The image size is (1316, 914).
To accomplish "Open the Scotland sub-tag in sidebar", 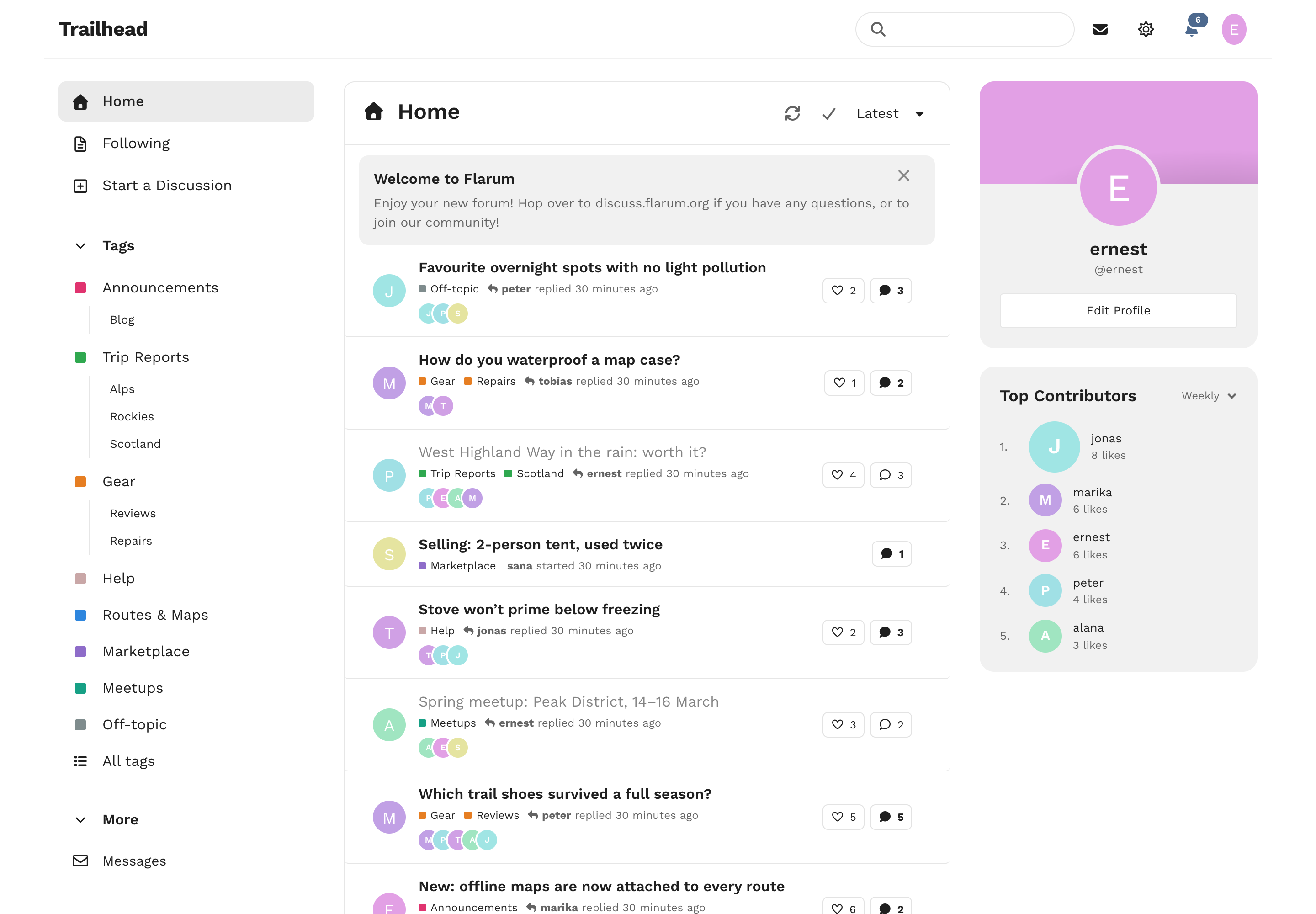I will pos(135,444).
